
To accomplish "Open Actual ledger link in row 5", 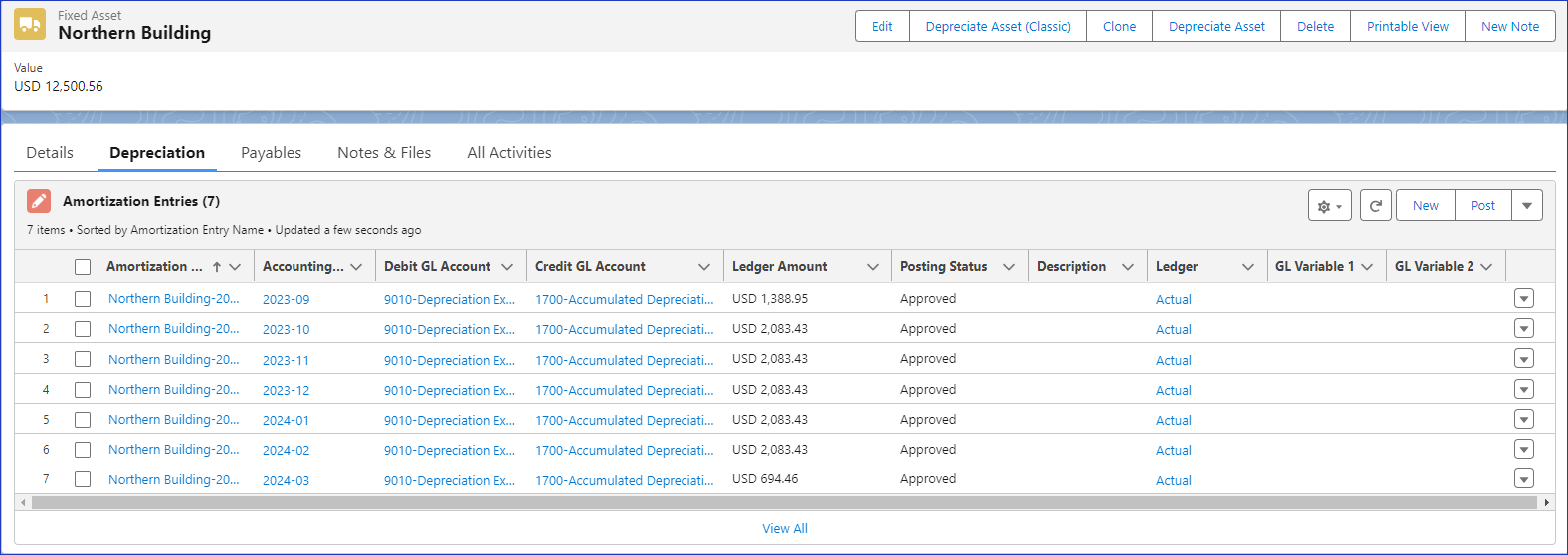I will coord(1174,420).
